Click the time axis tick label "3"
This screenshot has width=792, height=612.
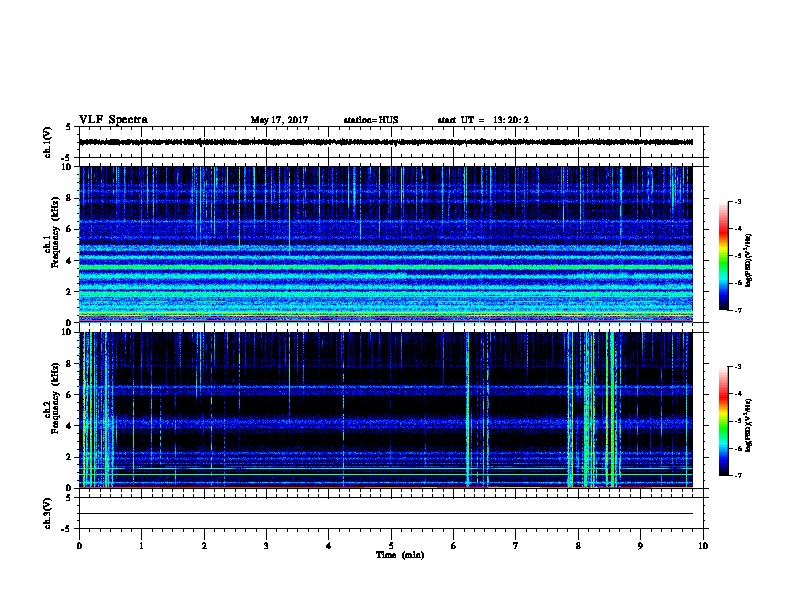266,546
